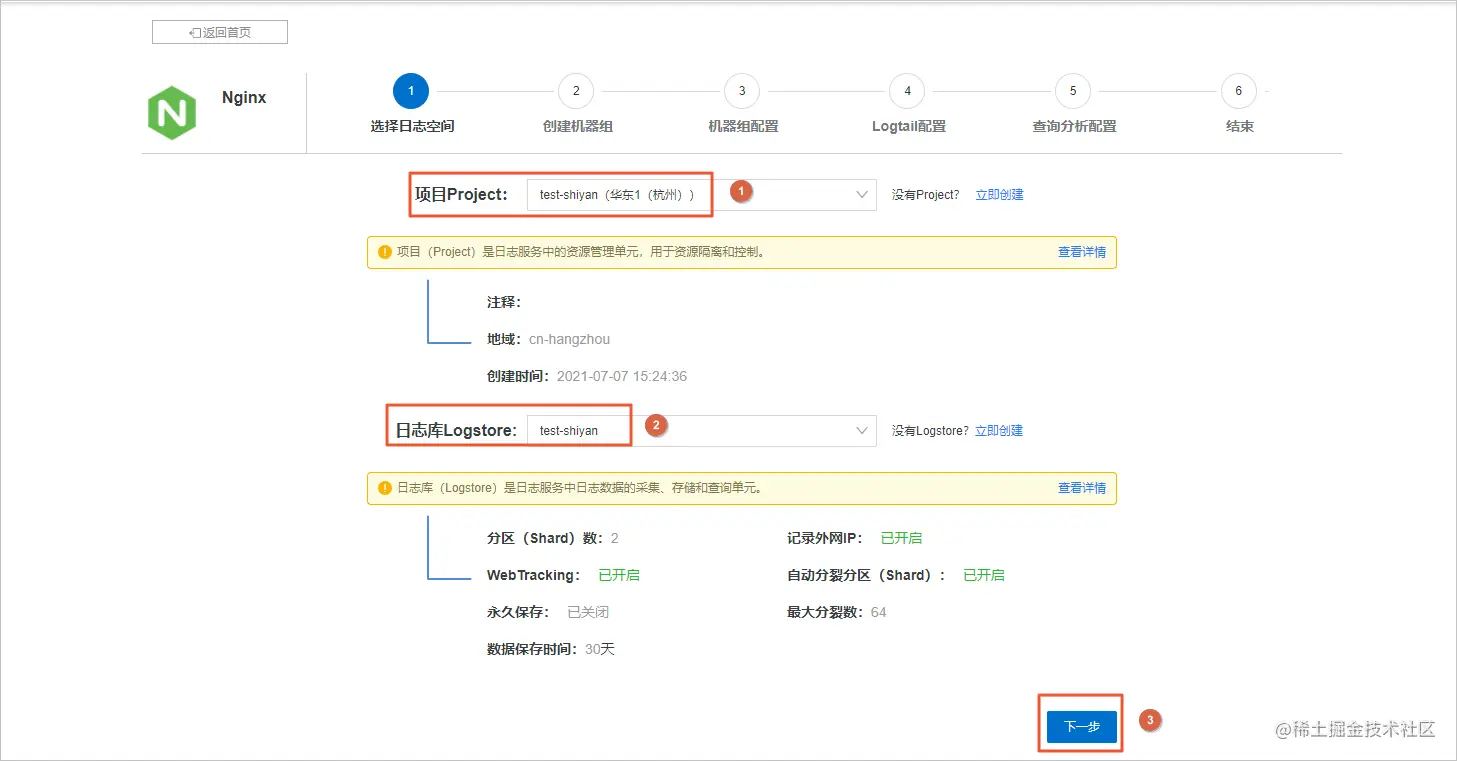Click 立即创建 link next to 没有Project?
Viewport: 1457px width, 761px height.
pyautogui.click(x=999, y=195)
